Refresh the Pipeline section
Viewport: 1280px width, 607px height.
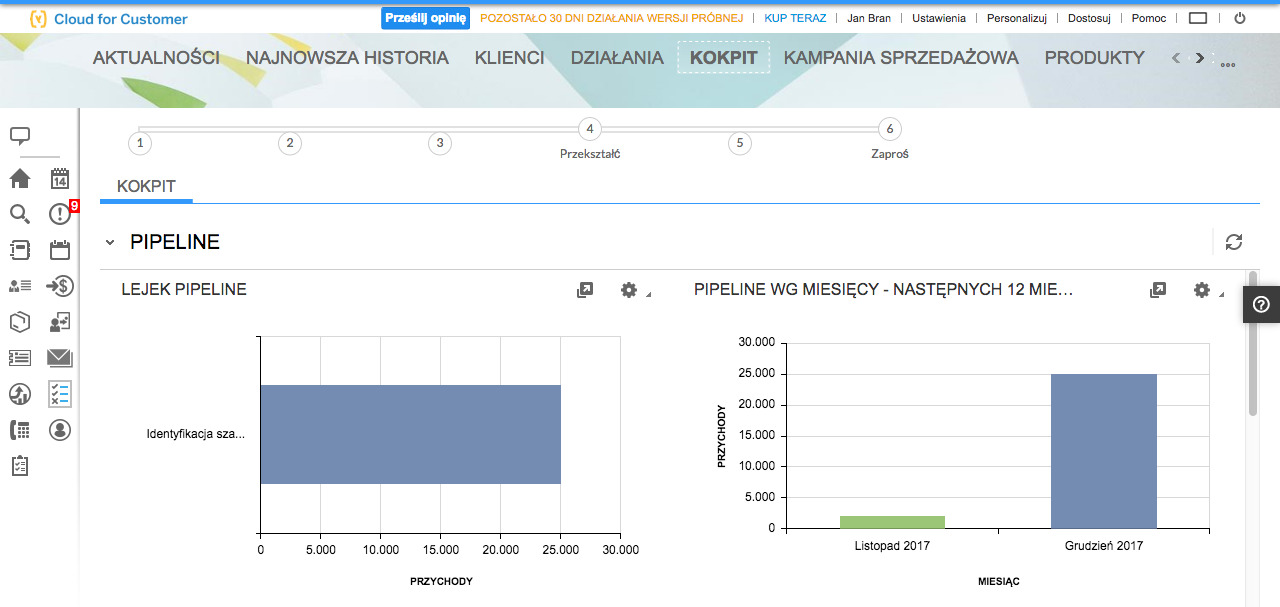coord(1234,242)
